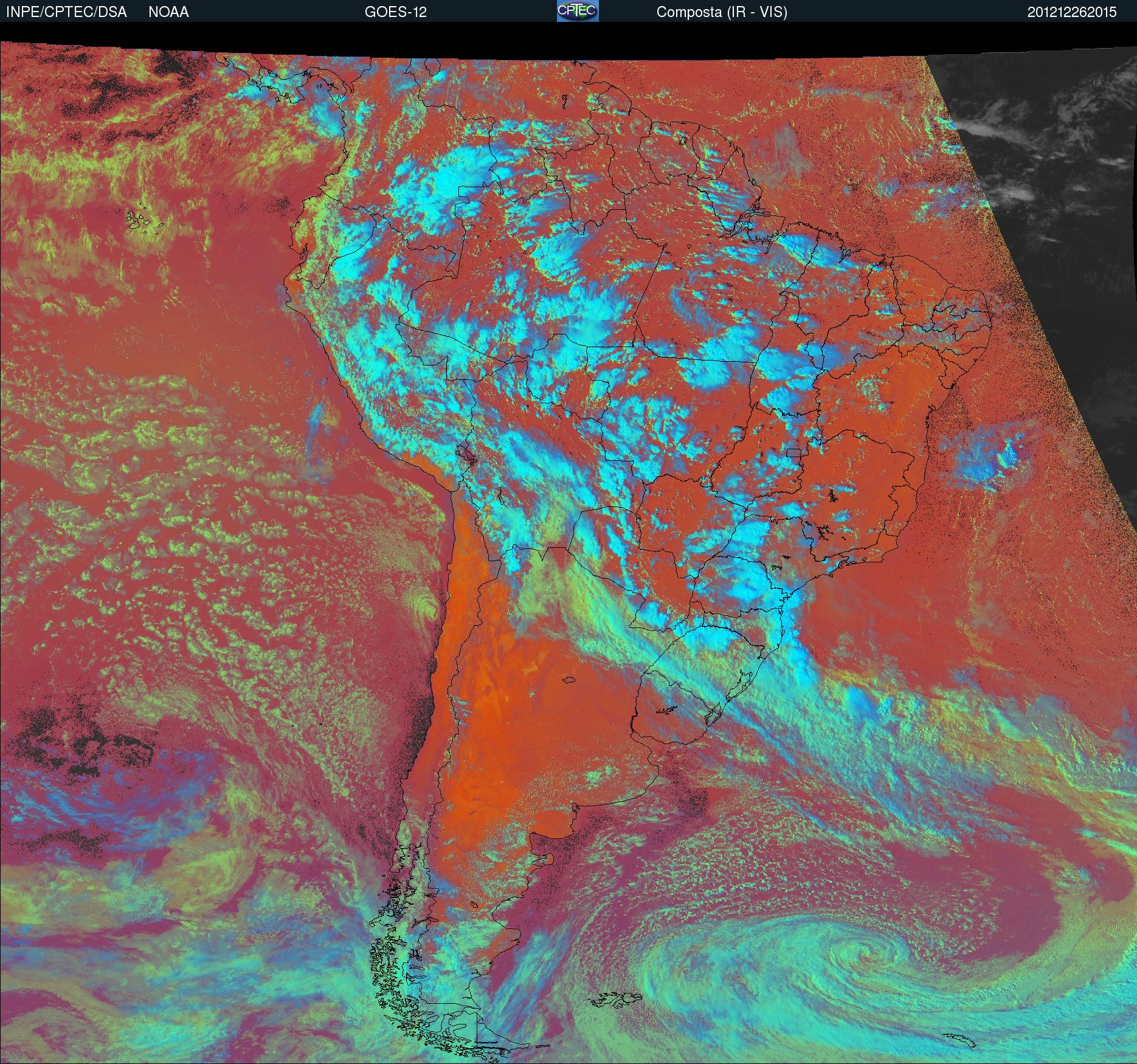This screenshot has width=1137, height=1064.
Task: Click the 'GOES-12' satellite label
Action: [x=396, y=12]
